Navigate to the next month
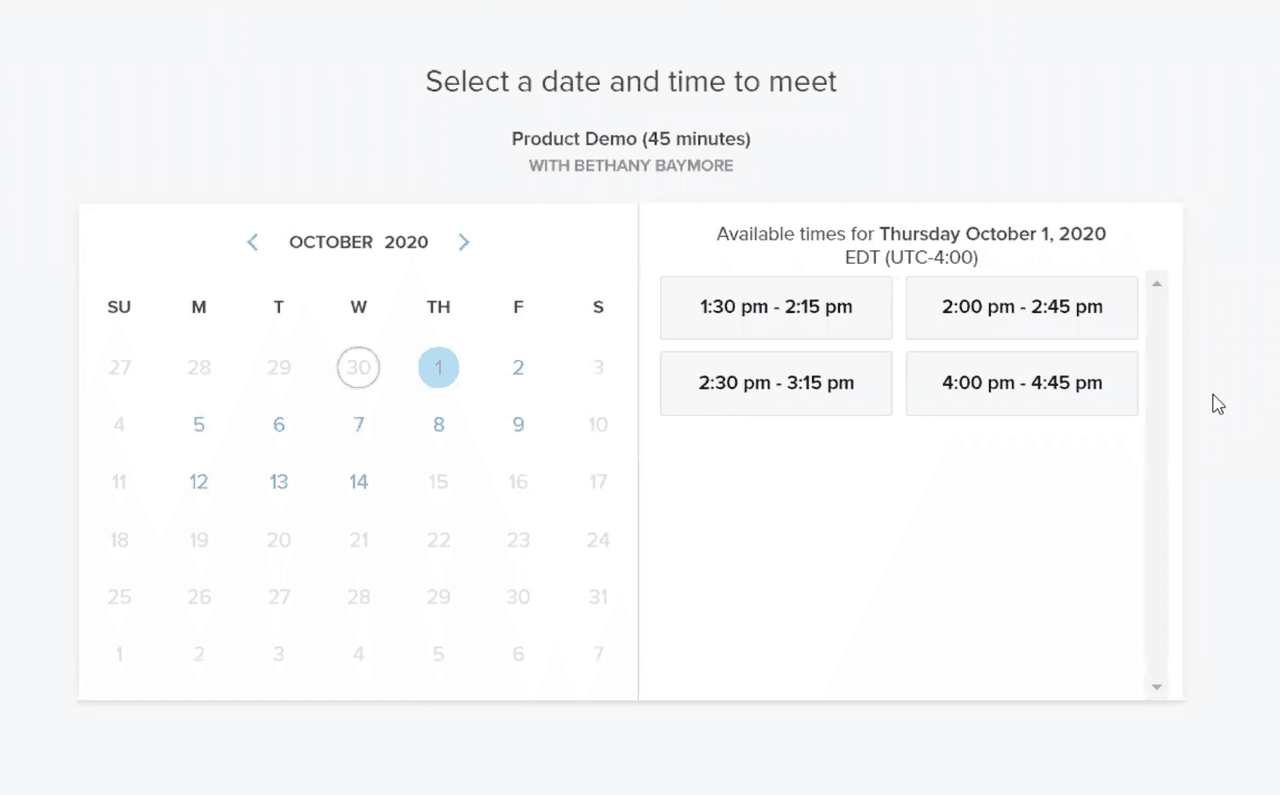This screenshot has height=795, width=1280. click(463, 241)
